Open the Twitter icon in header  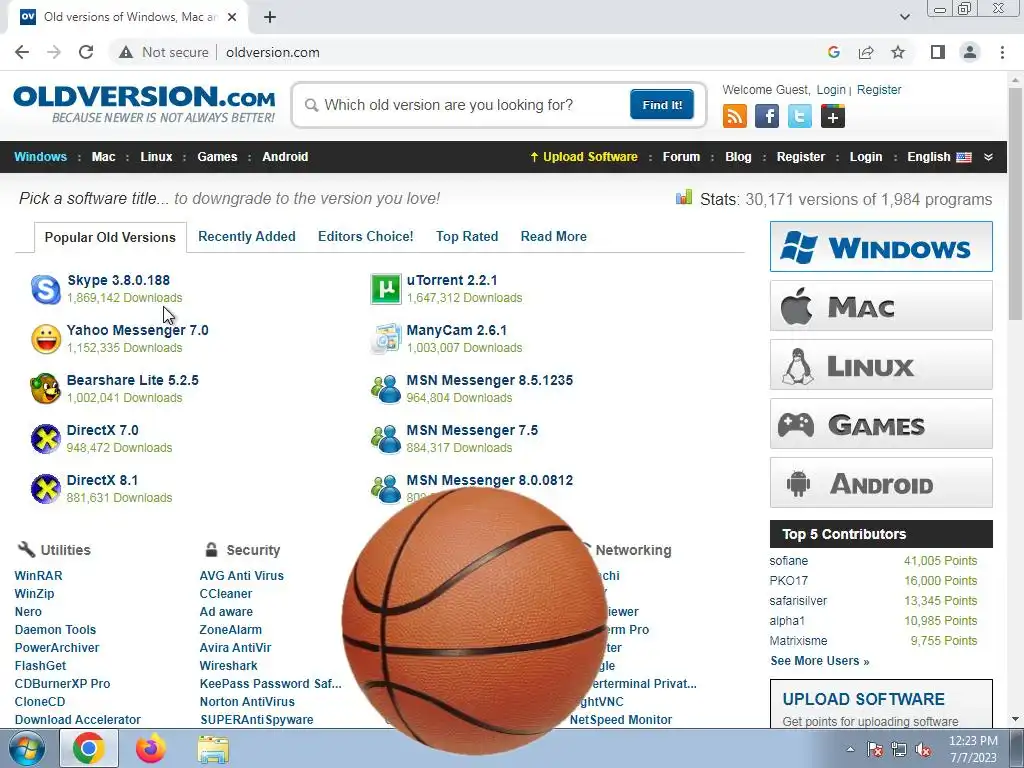pos(799,117)
